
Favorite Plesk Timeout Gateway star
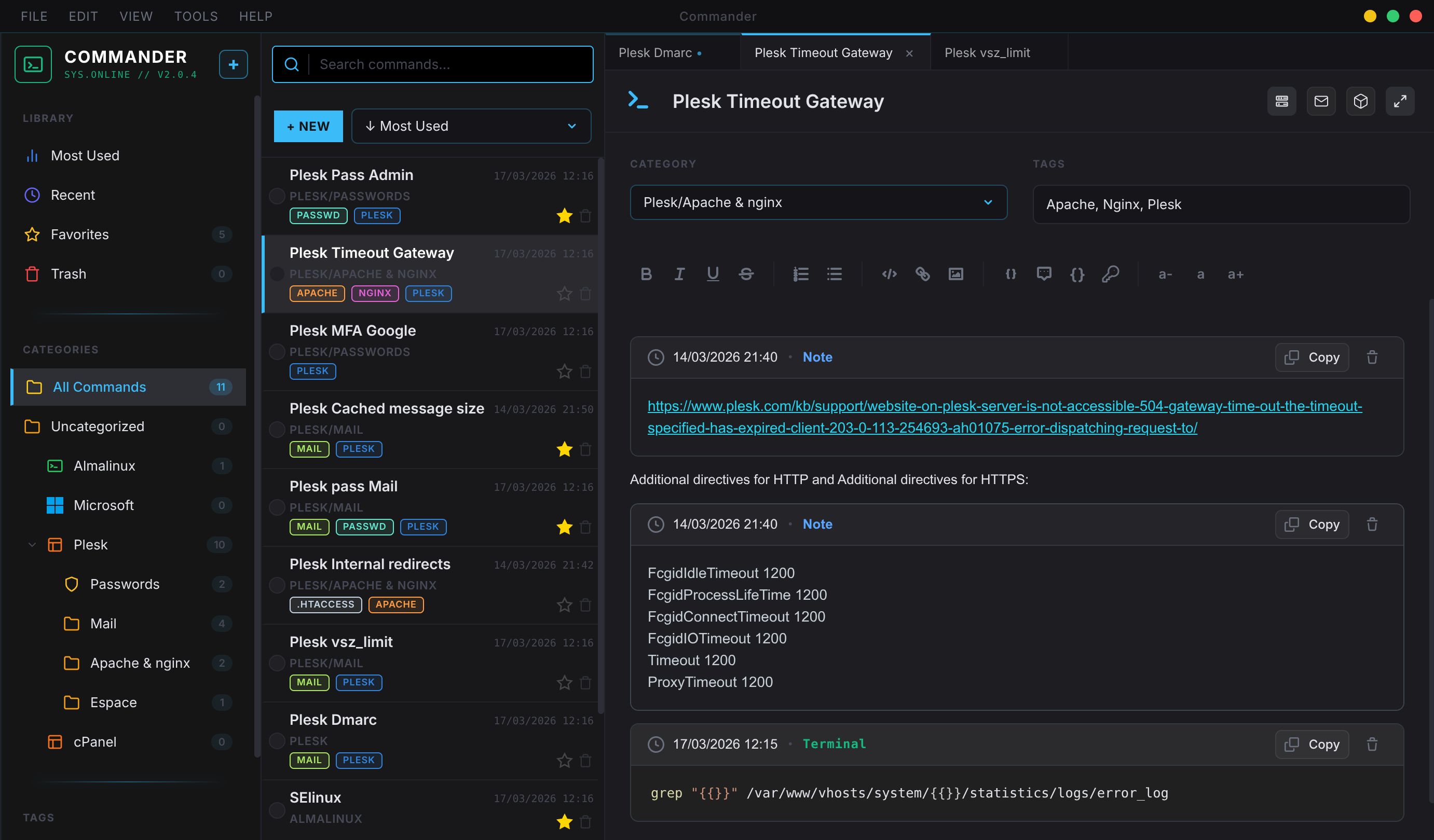pyautogui.click(x=564, y=294)
